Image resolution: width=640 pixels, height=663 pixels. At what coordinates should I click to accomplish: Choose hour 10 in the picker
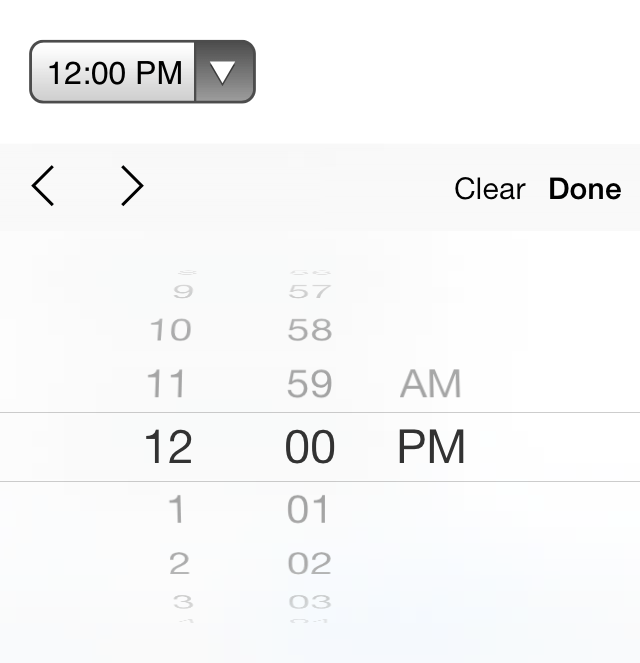[x=171, y=330]
